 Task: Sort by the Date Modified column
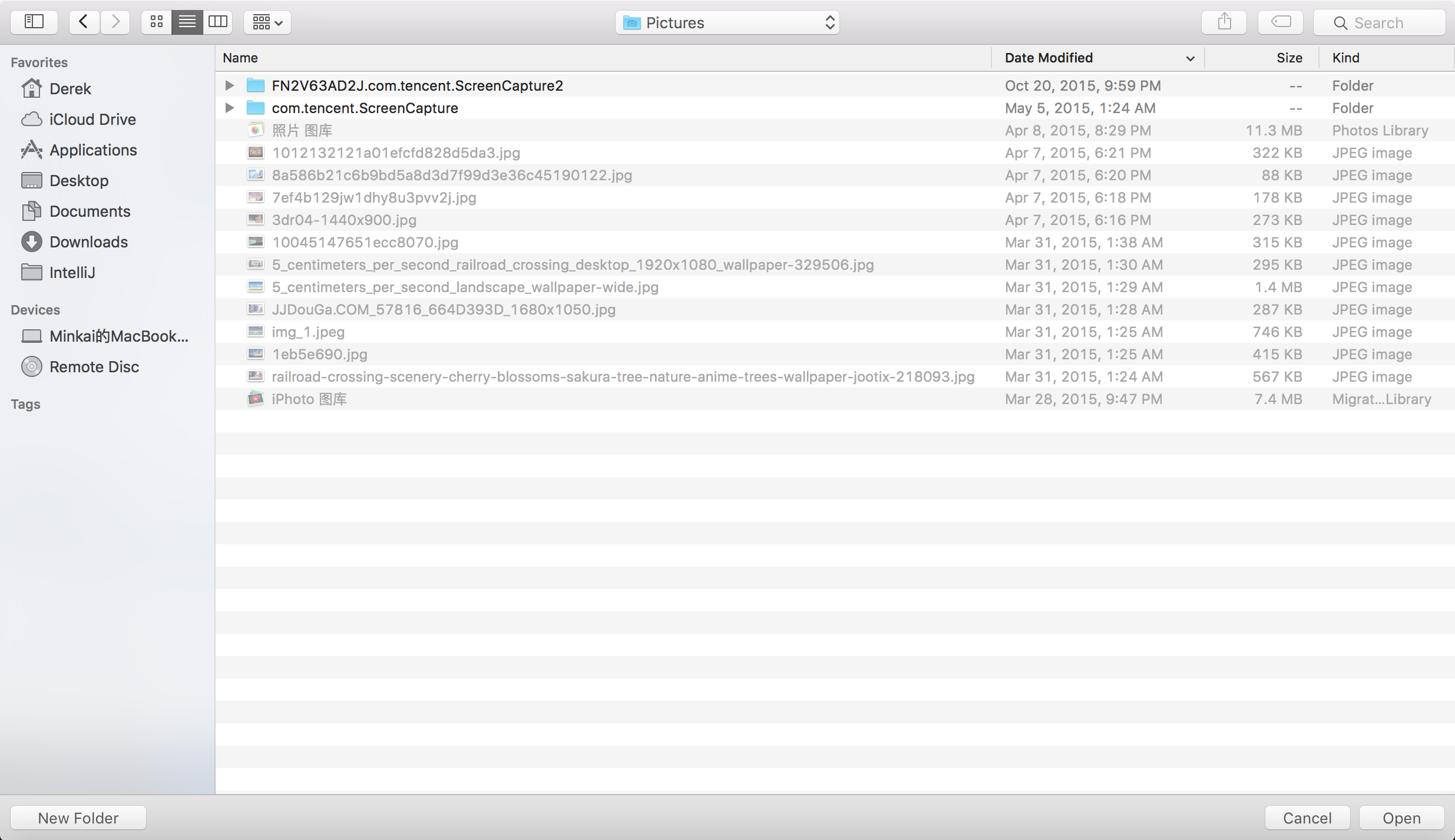click(1049, 58)
